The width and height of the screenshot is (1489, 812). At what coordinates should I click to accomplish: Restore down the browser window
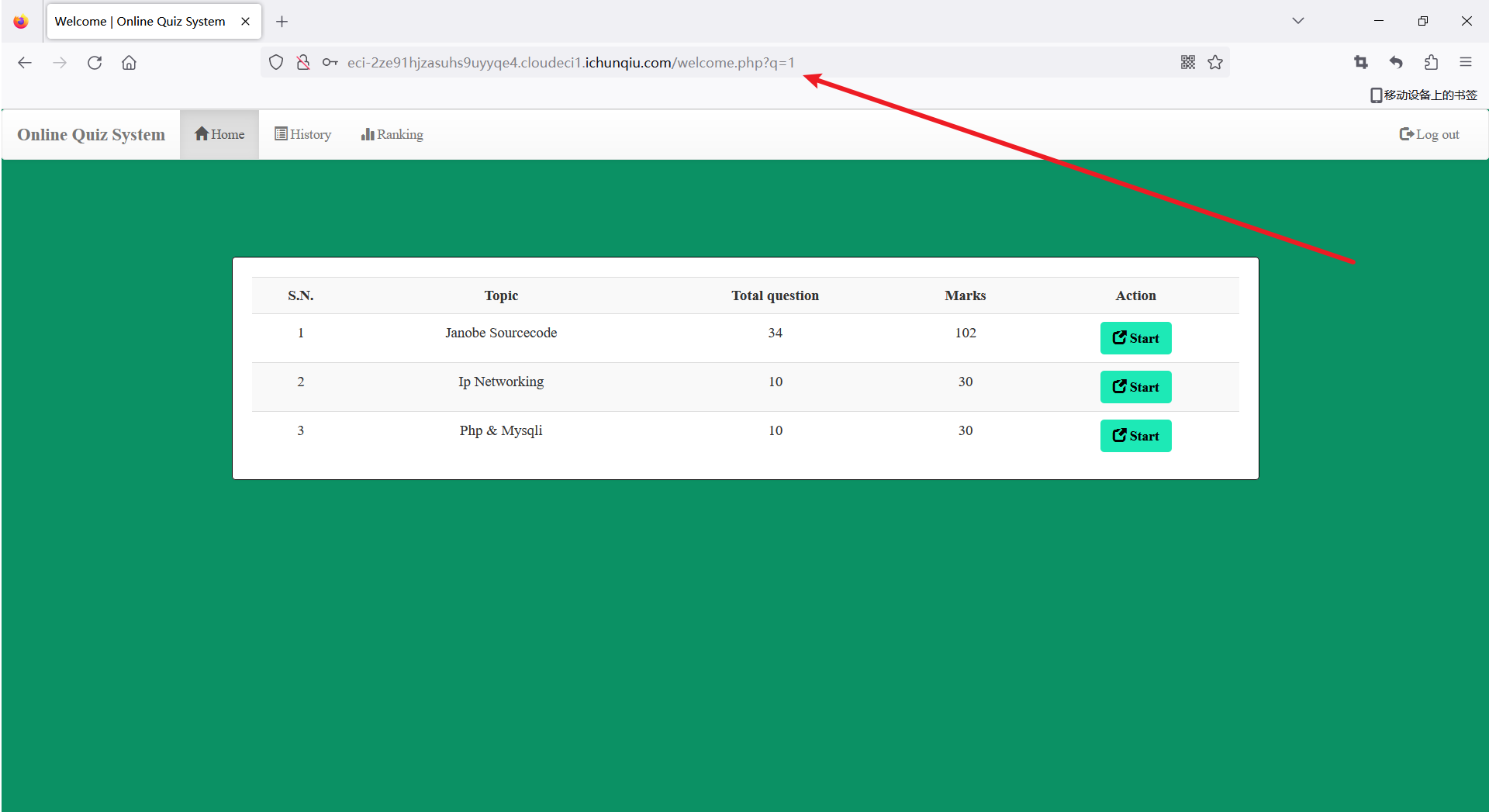pyautogui.click(x=1422, y=21)
